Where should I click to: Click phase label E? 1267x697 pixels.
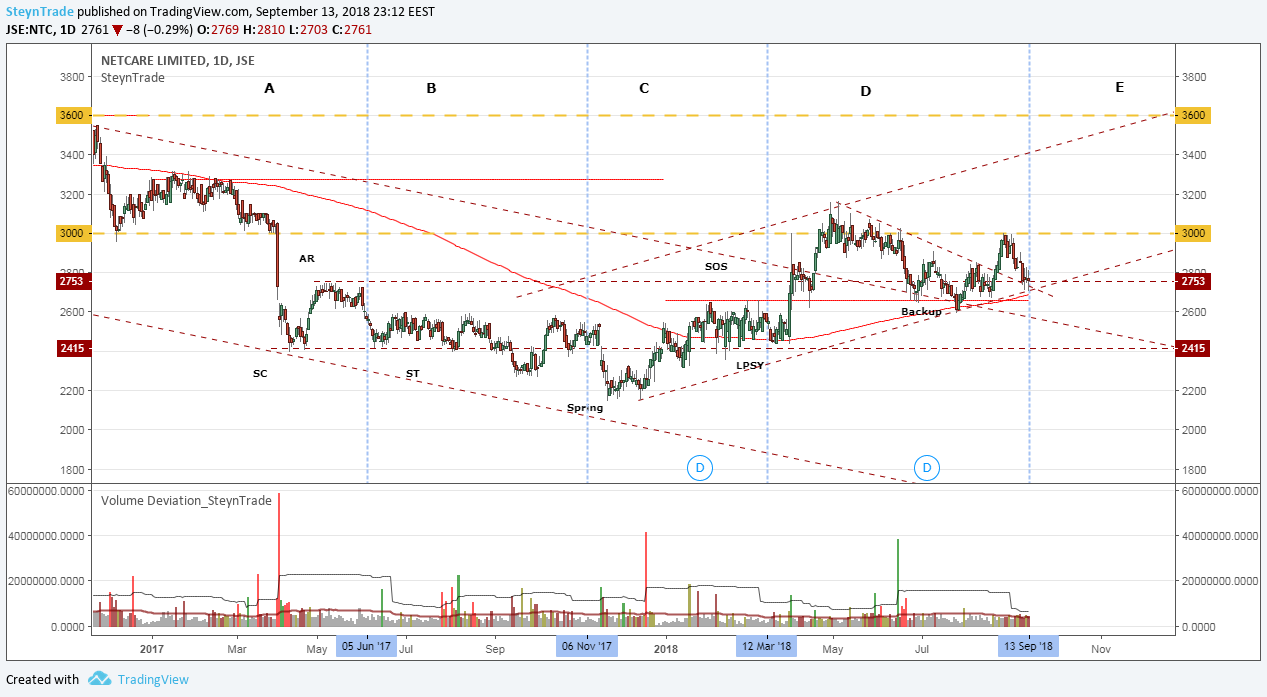(1119, 87)
